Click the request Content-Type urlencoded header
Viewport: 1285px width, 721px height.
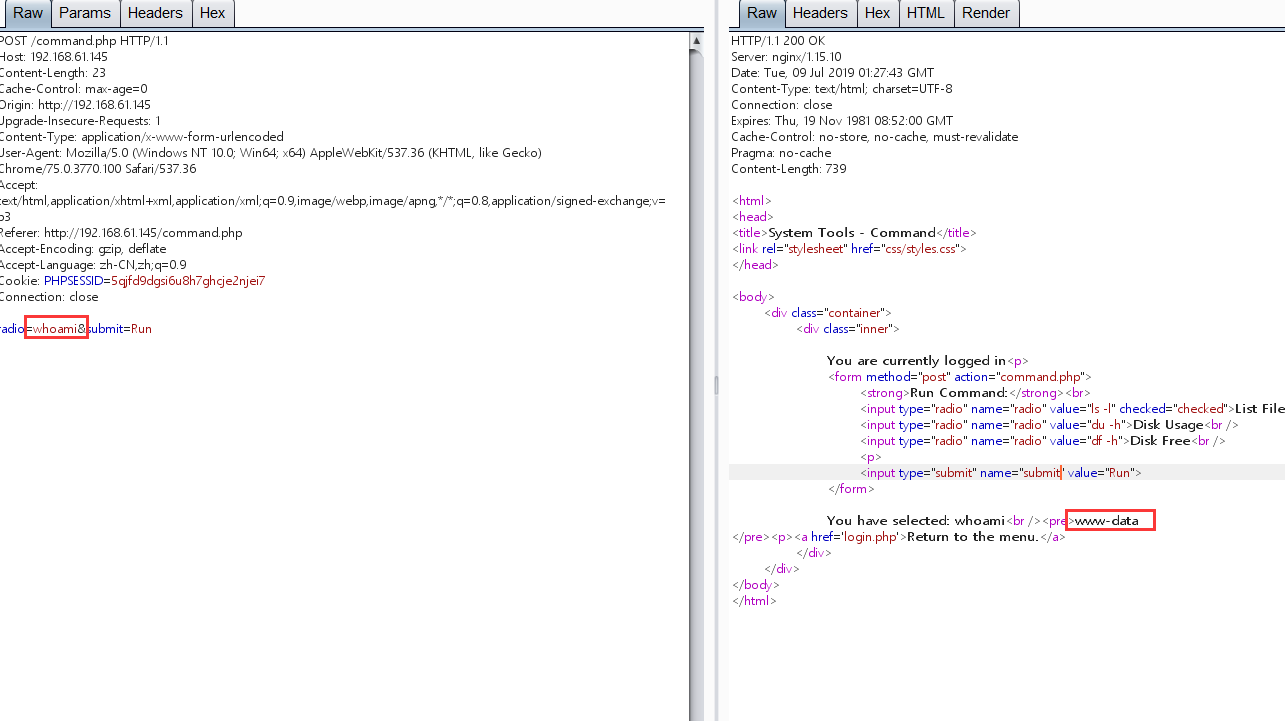(142, 137)
